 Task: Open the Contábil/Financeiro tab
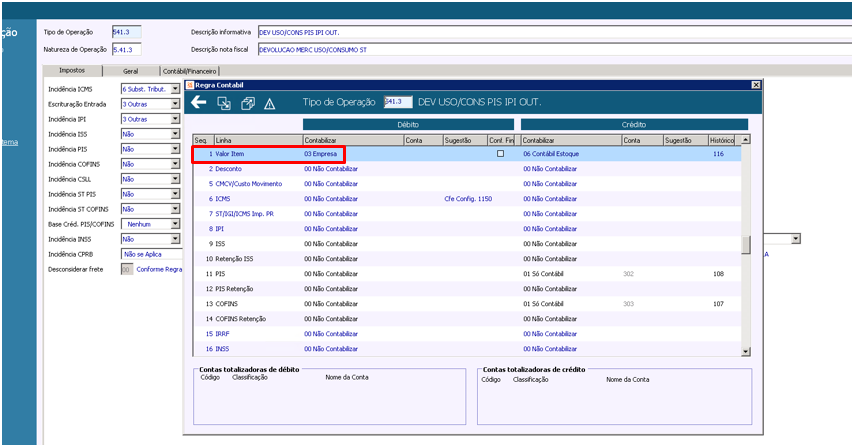[190, 71]
